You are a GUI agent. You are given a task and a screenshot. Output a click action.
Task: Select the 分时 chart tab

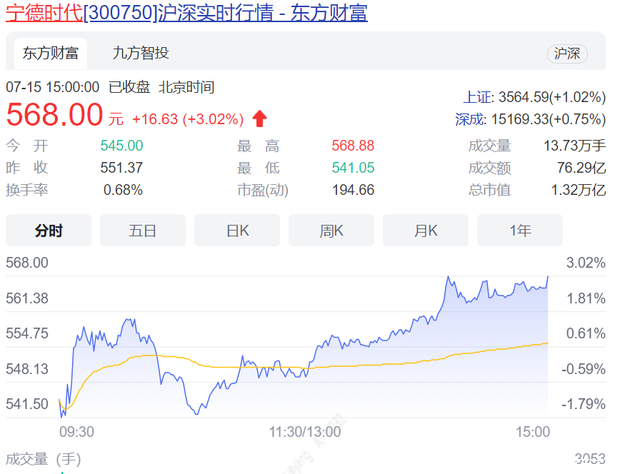49,230
